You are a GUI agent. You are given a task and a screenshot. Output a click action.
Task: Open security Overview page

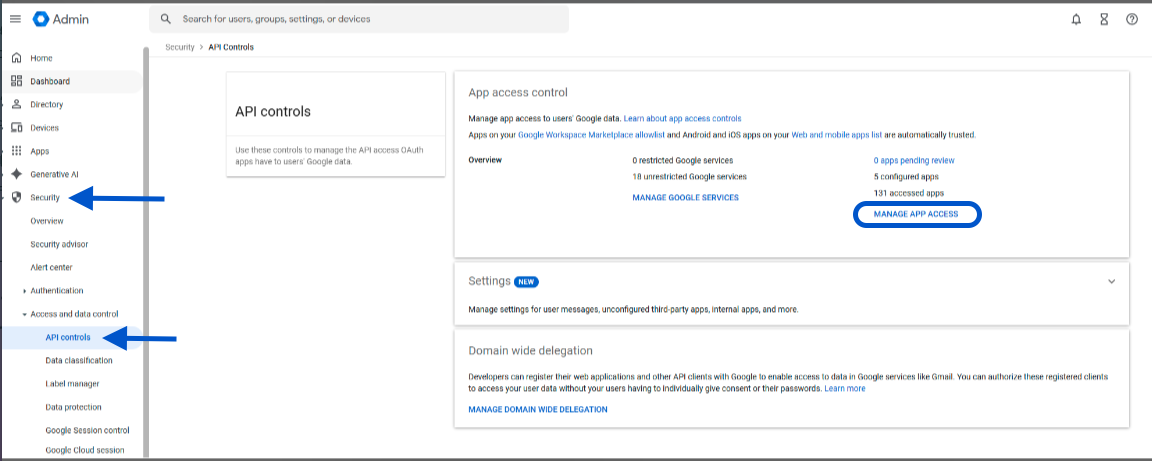coord(46,221)
